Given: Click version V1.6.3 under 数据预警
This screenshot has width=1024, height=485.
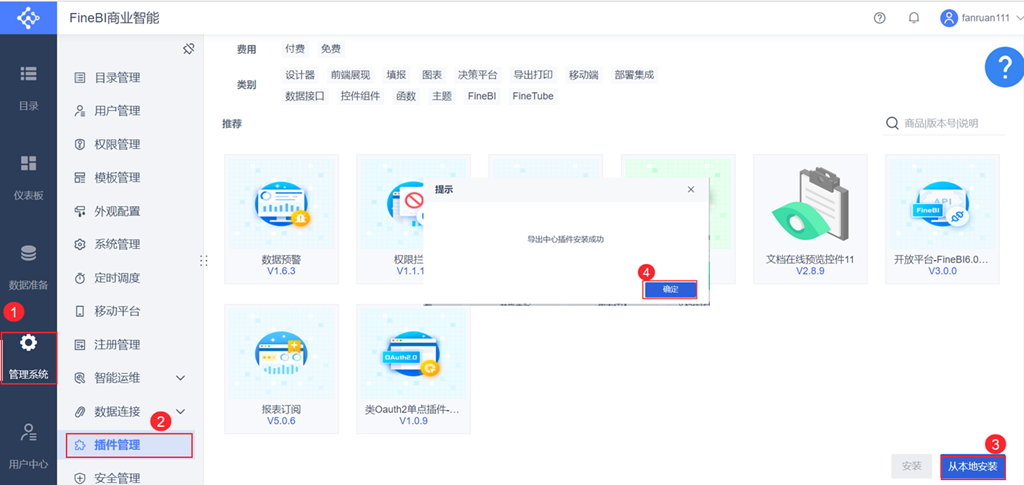Looking at the screenshot, I should [x=281, y=271].
